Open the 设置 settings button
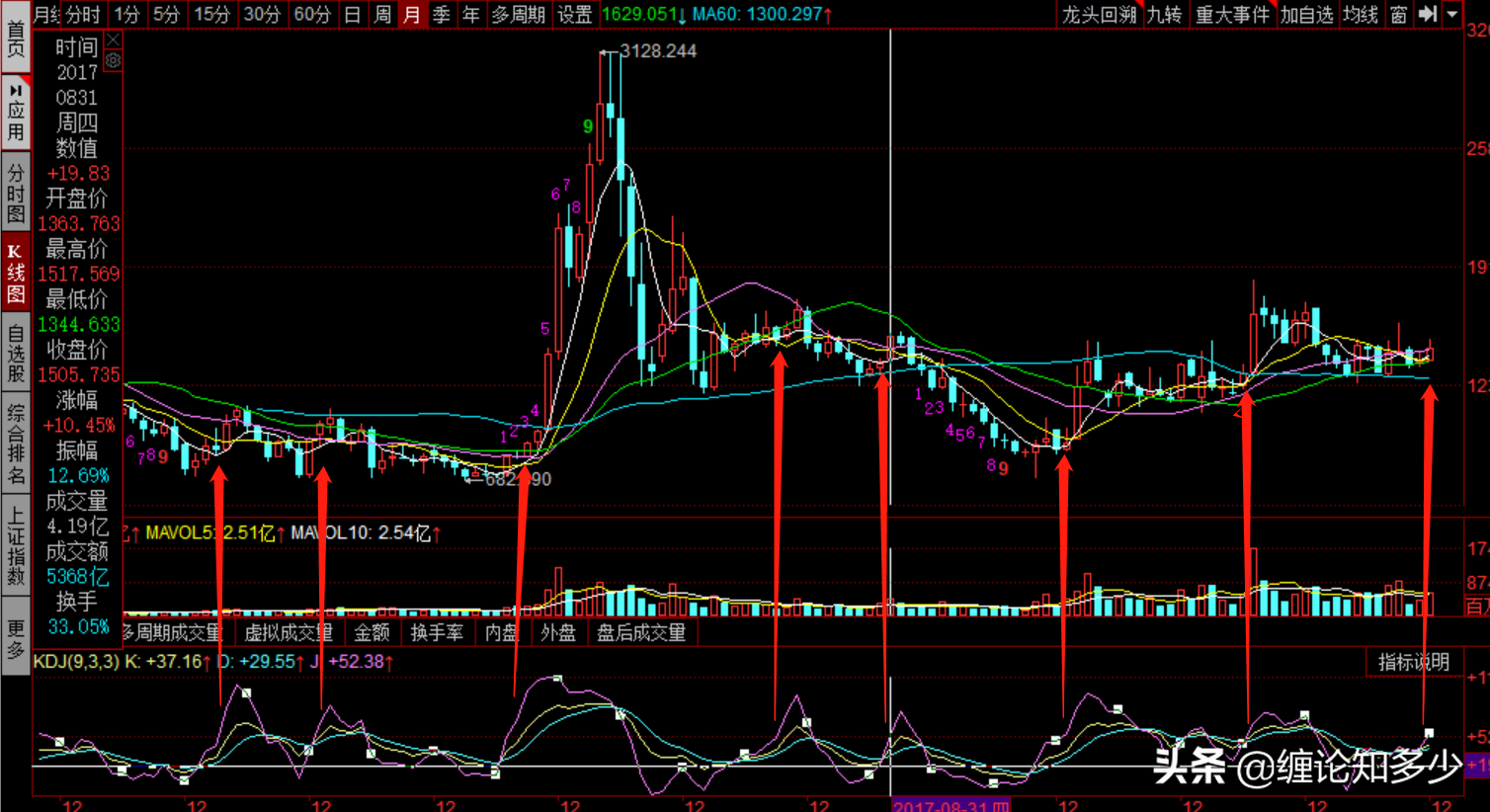The width and height of the screenshot is (1490, 812). coord(574,14)
